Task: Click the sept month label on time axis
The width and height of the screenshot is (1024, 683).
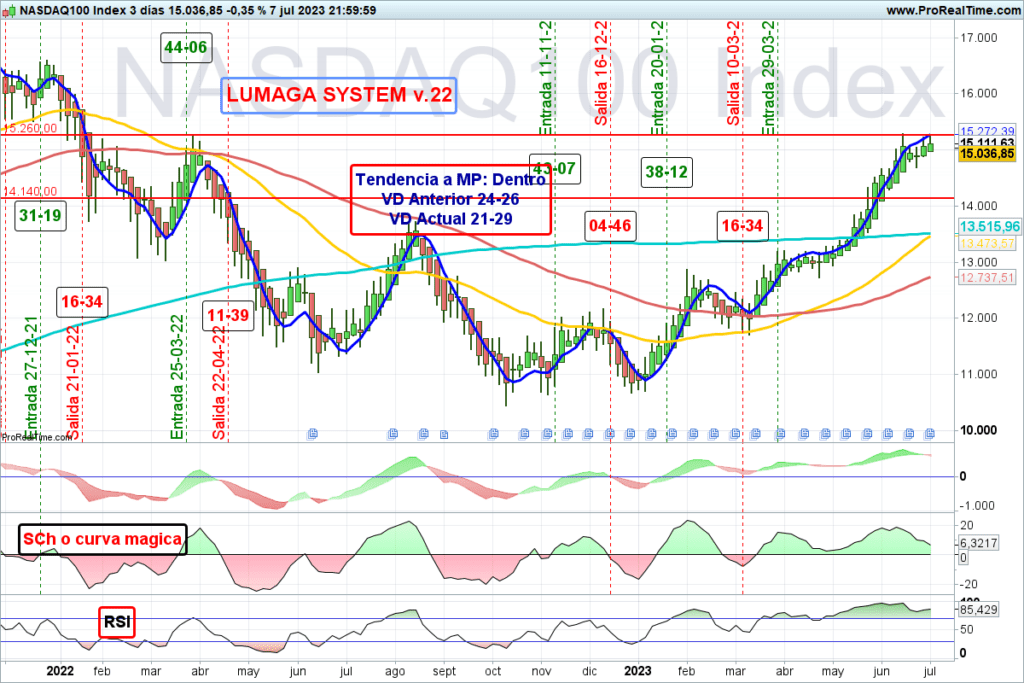Action: click(444, 671)
